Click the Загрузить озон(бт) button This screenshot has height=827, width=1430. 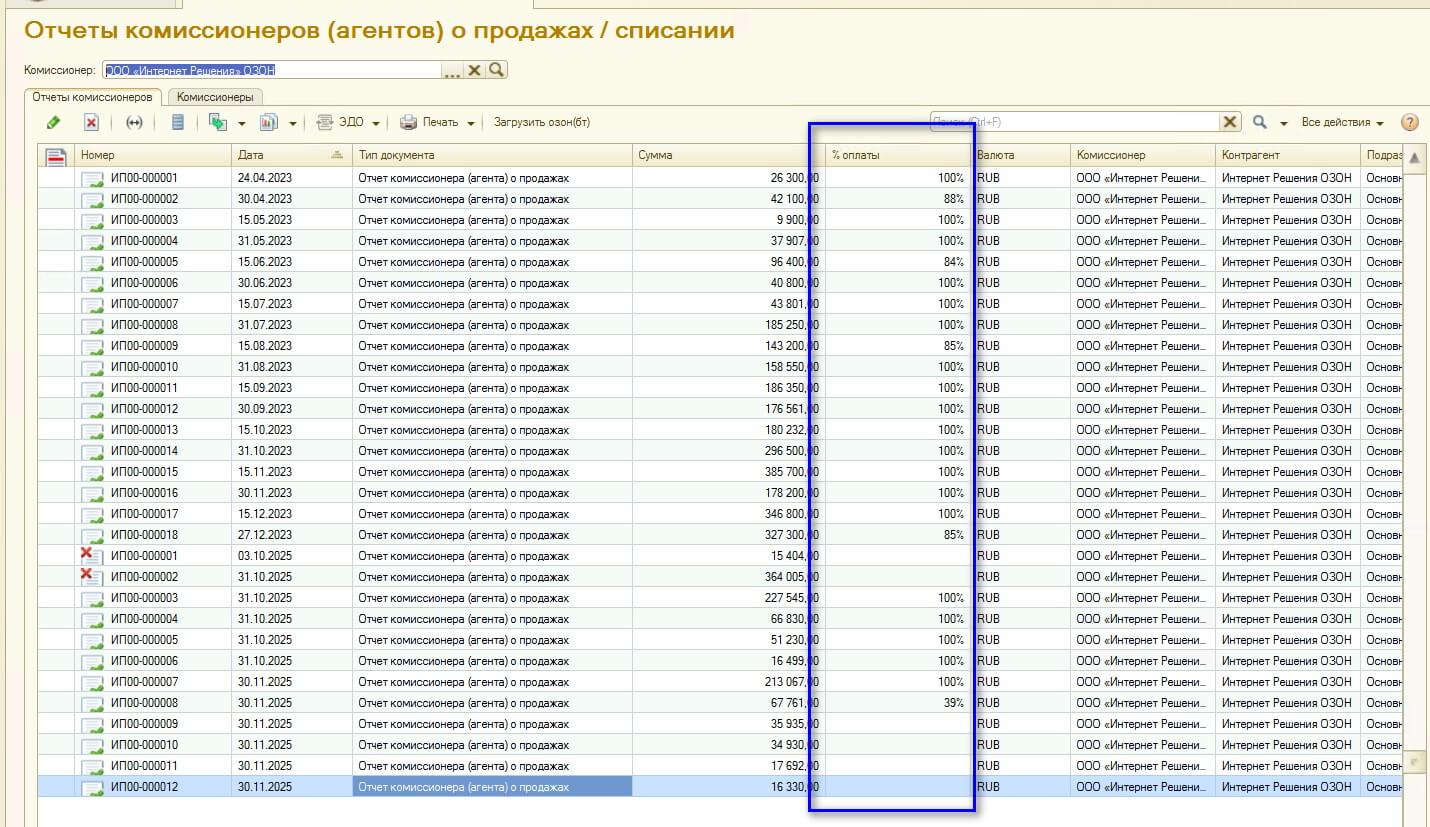pos(542,122)
